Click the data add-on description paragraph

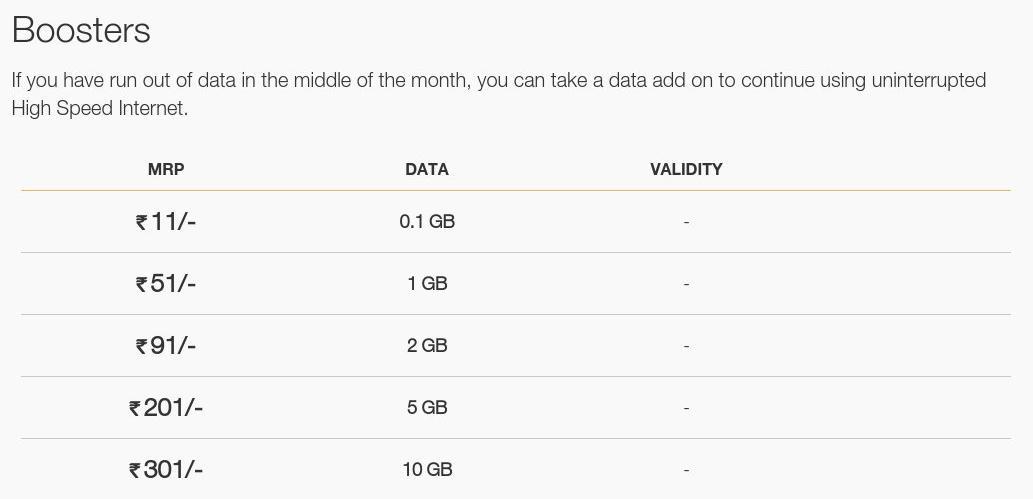[499, 94]
